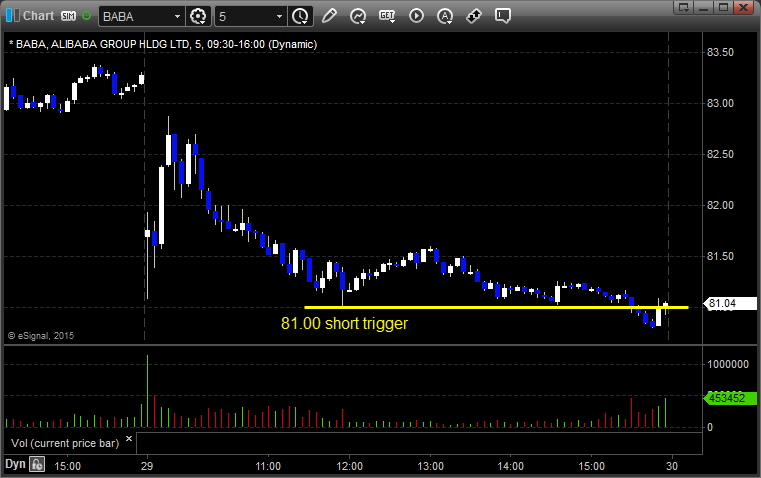The image size is (761, 478).
Task: Click the 81.50 price axis label
Action: [720, 256]
